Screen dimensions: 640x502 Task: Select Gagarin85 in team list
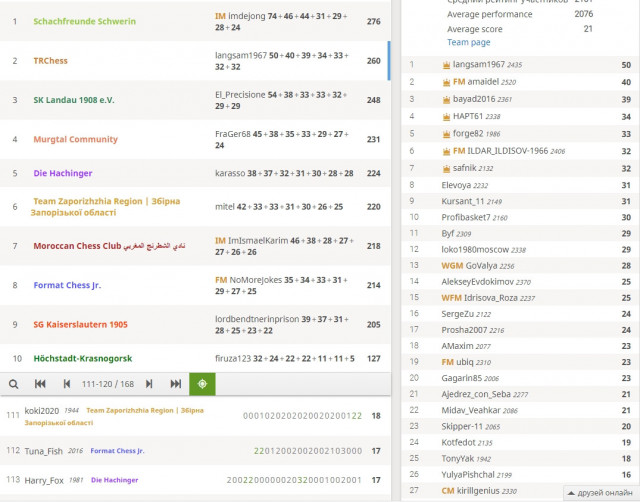click(x=520, y=378)
